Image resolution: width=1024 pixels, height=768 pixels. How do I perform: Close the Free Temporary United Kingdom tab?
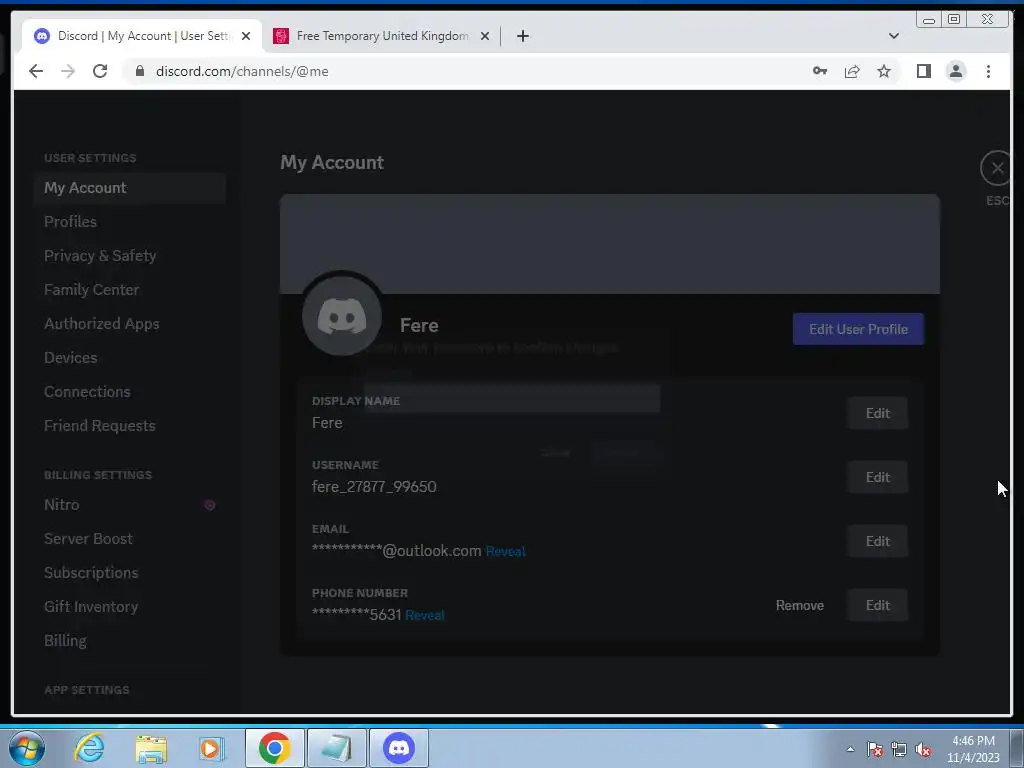[485, 36]
